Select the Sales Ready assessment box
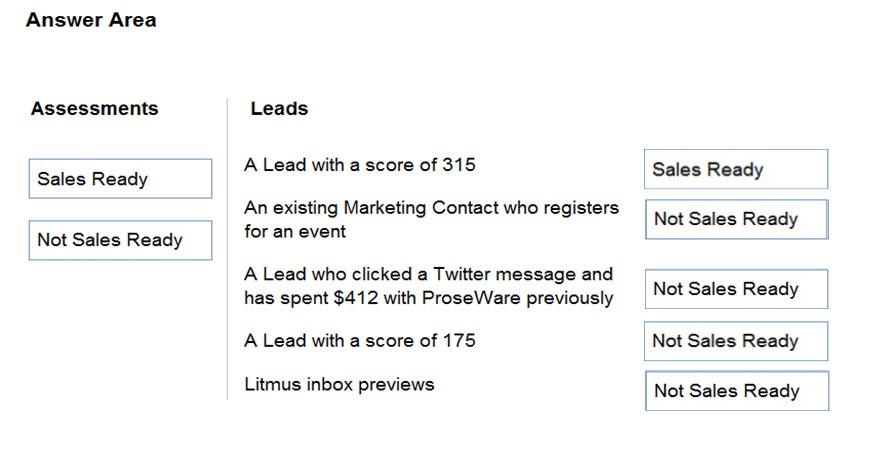Image resolution: width=877 pixels, height=457 pixels. point(120,178)
